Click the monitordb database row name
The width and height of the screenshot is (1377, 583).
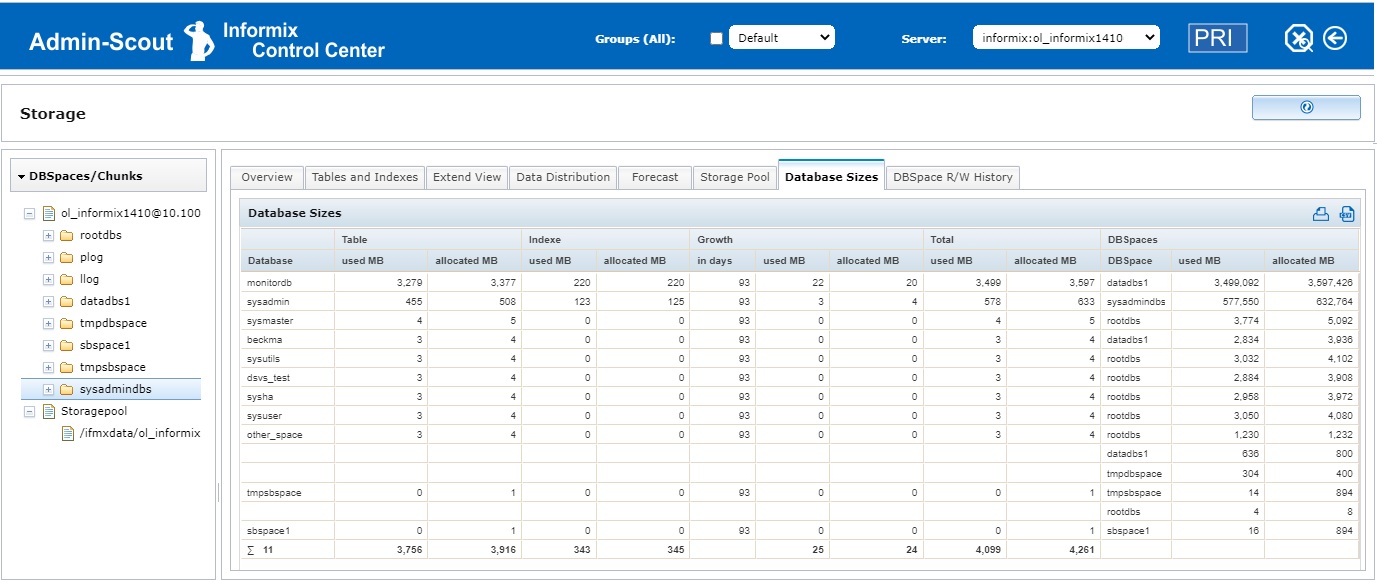click(x=268, y=283)
